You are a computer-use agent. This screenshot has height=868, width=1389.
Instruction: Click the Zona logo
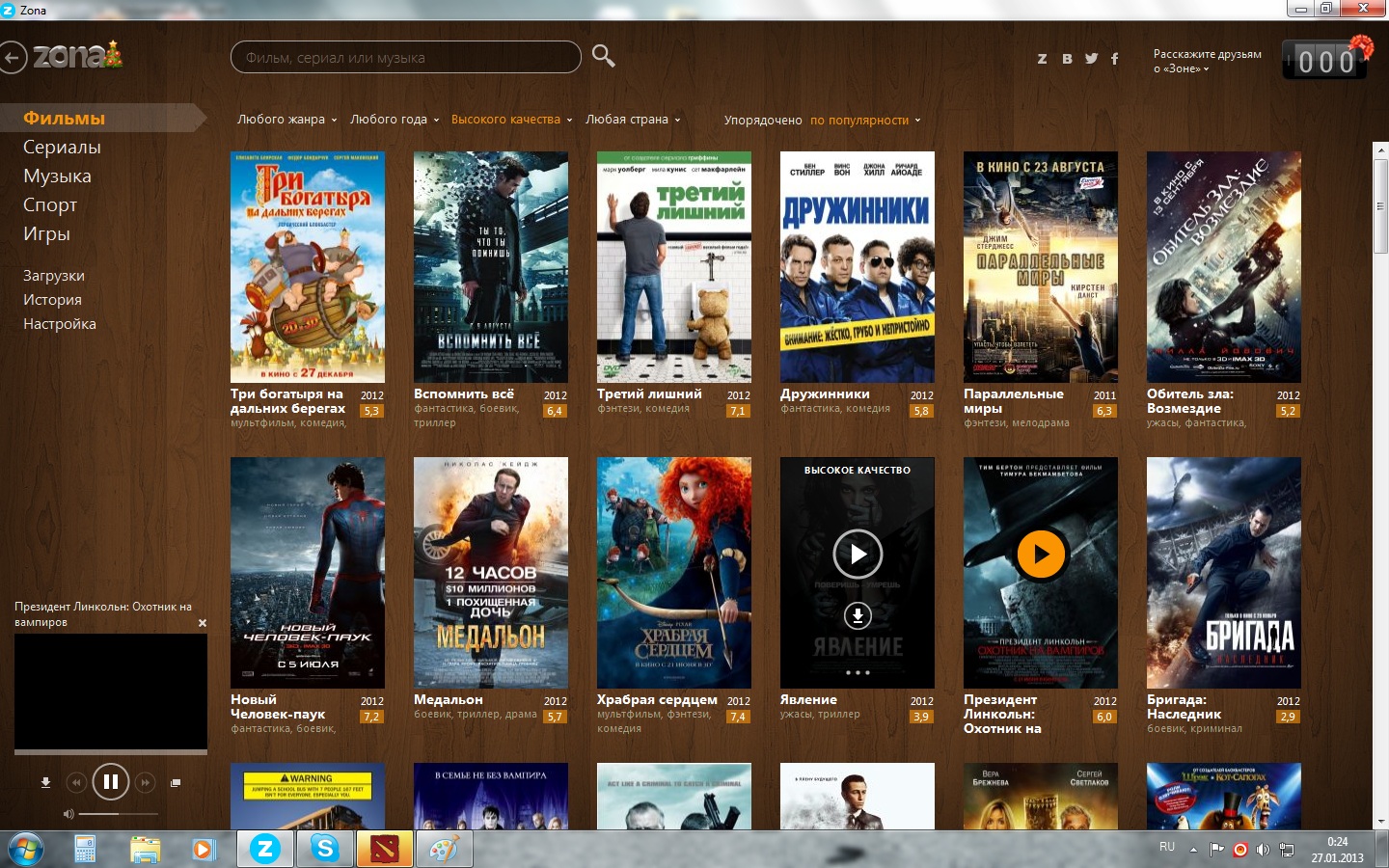pyautogui.click(x=77, y=55)
